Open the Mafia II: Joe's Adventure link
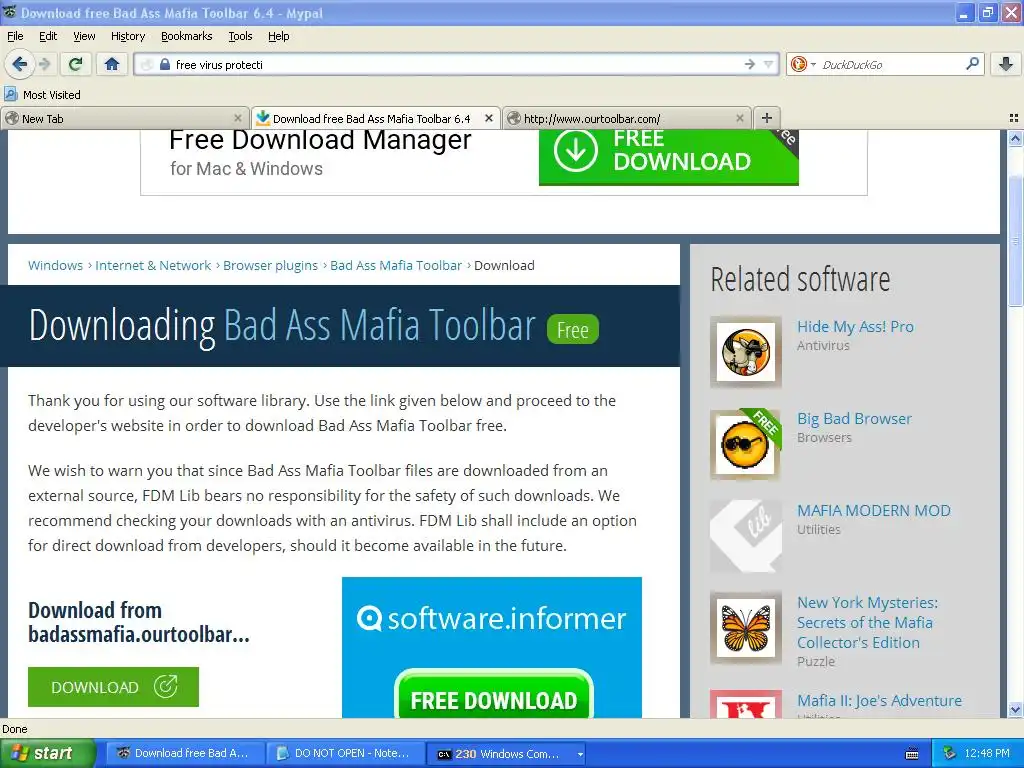 click(879, 701)
